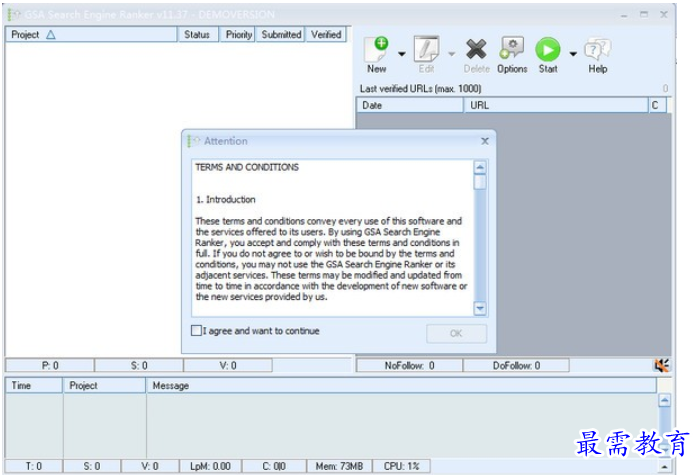Click the Message column header in log
The width and height of the screenshot is (698, 475).
(x=402, y=386)
